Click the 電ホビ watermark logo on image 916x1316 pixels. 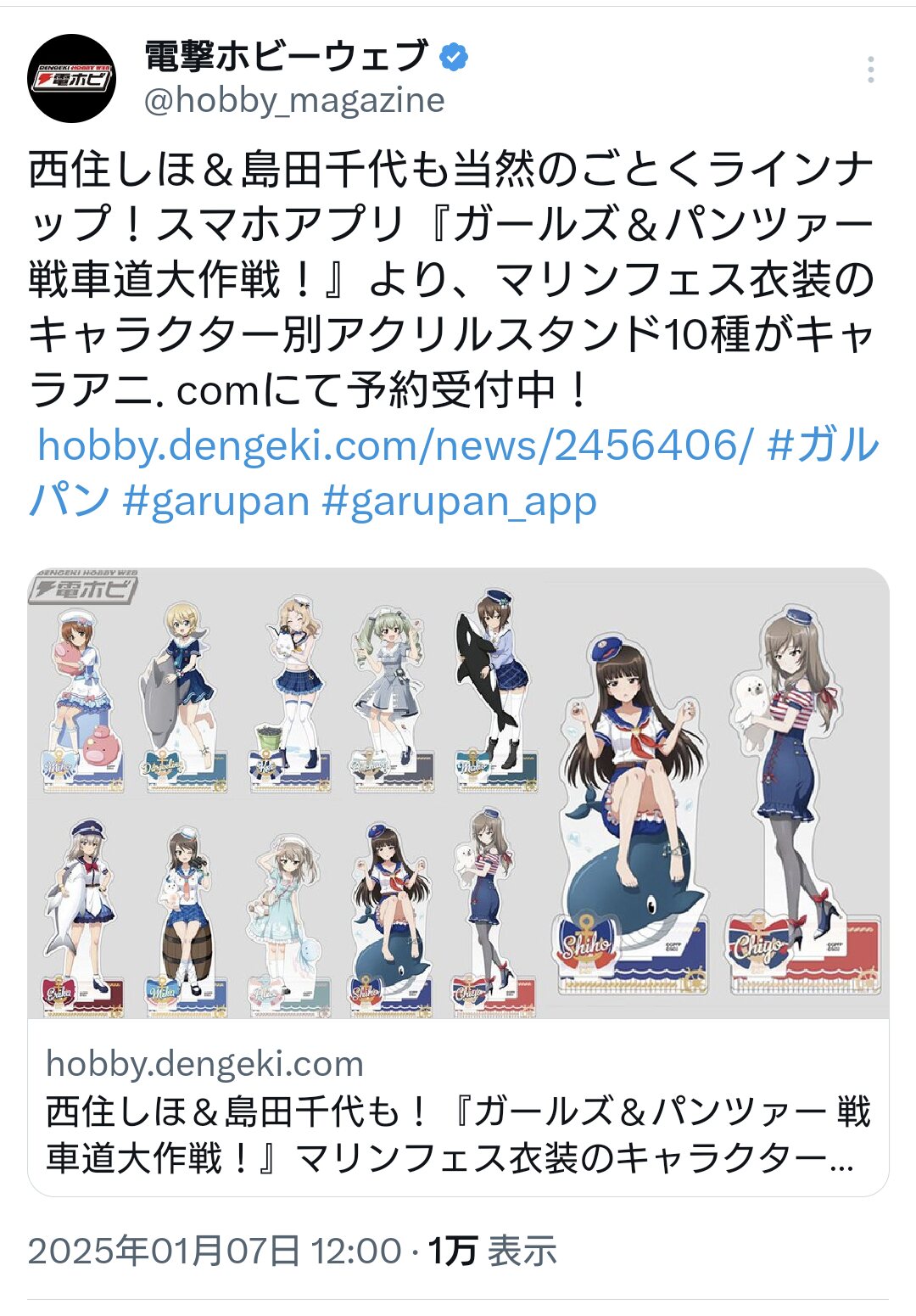(x=83, y=586)
